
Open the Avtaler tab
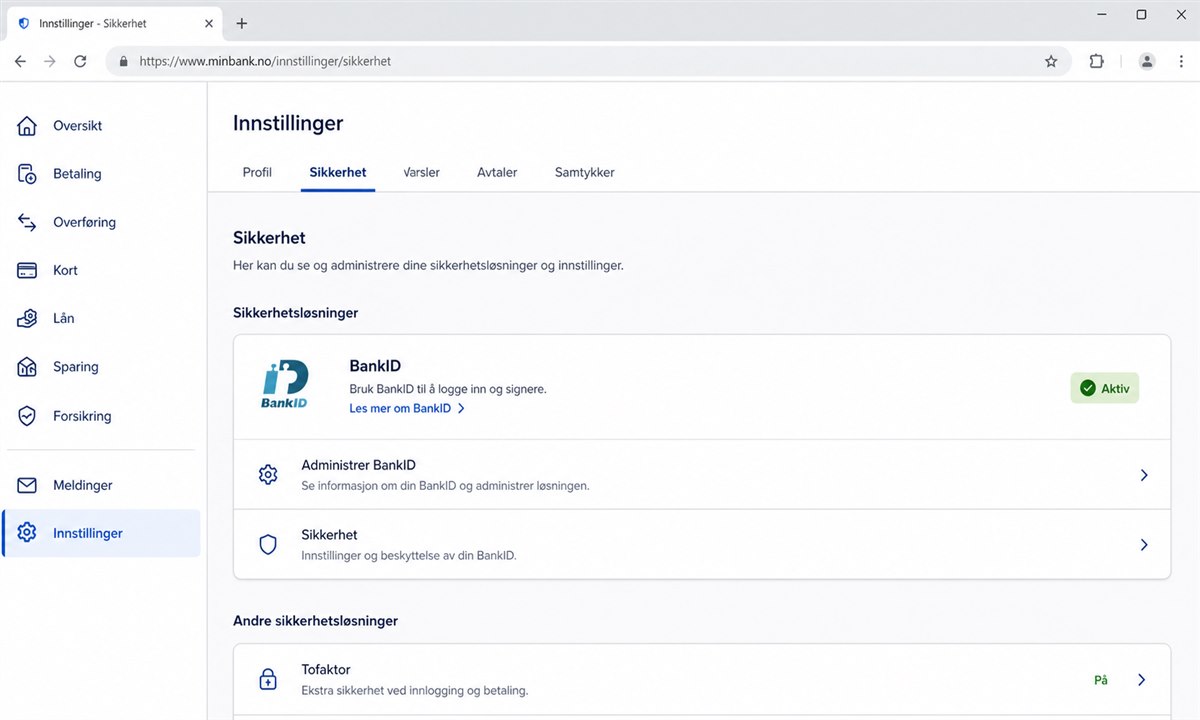tap(497, 172)
